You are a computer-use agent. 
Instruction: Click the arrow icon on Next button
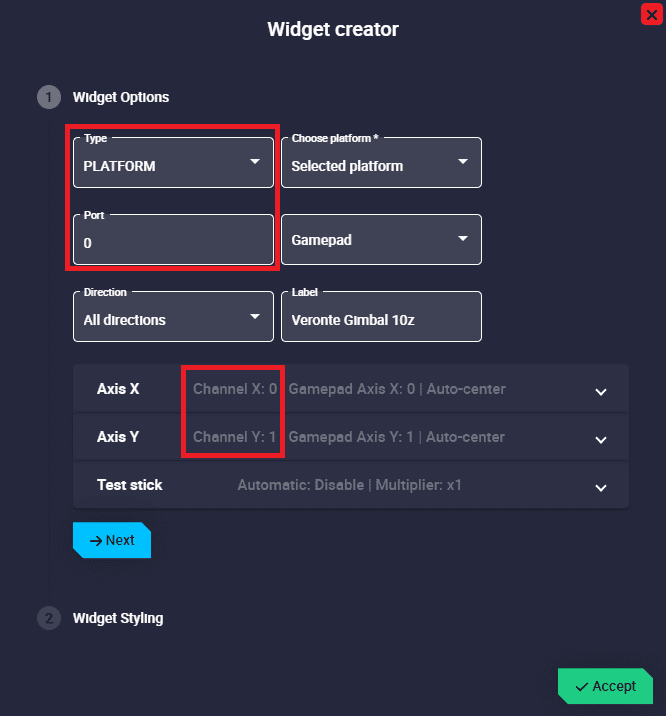96,540
